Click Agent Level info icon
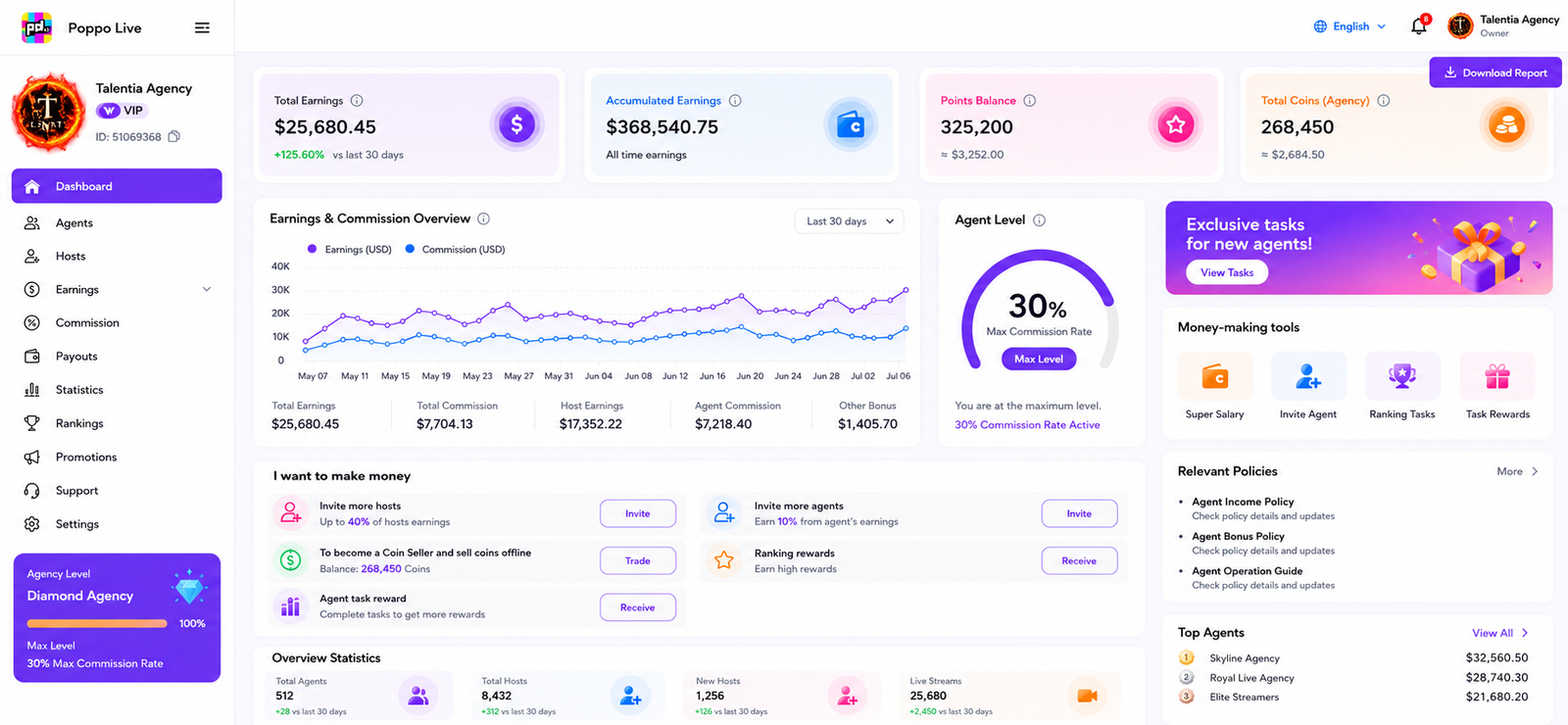This screenshot has height=725, width=1568. pyautogui.click(x=1040, y=220)
